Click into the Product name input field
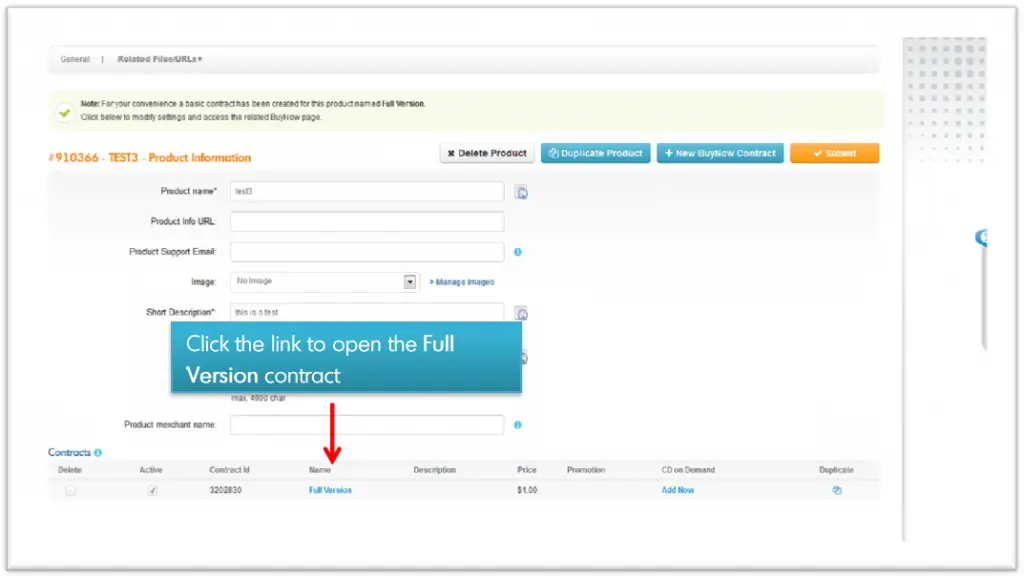 [x=367, y=191]
